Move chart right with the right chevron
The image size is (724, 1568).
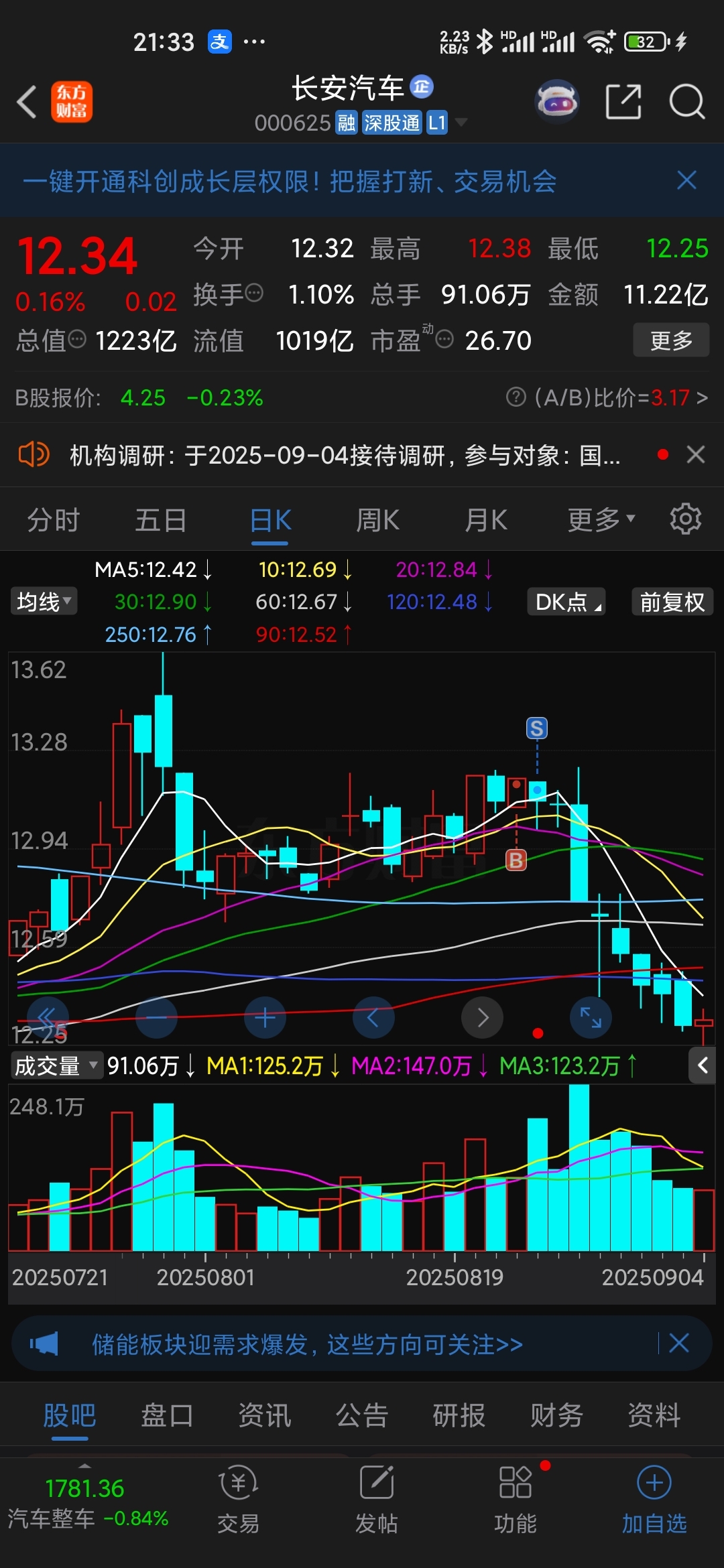click(x=482, y=1018)
